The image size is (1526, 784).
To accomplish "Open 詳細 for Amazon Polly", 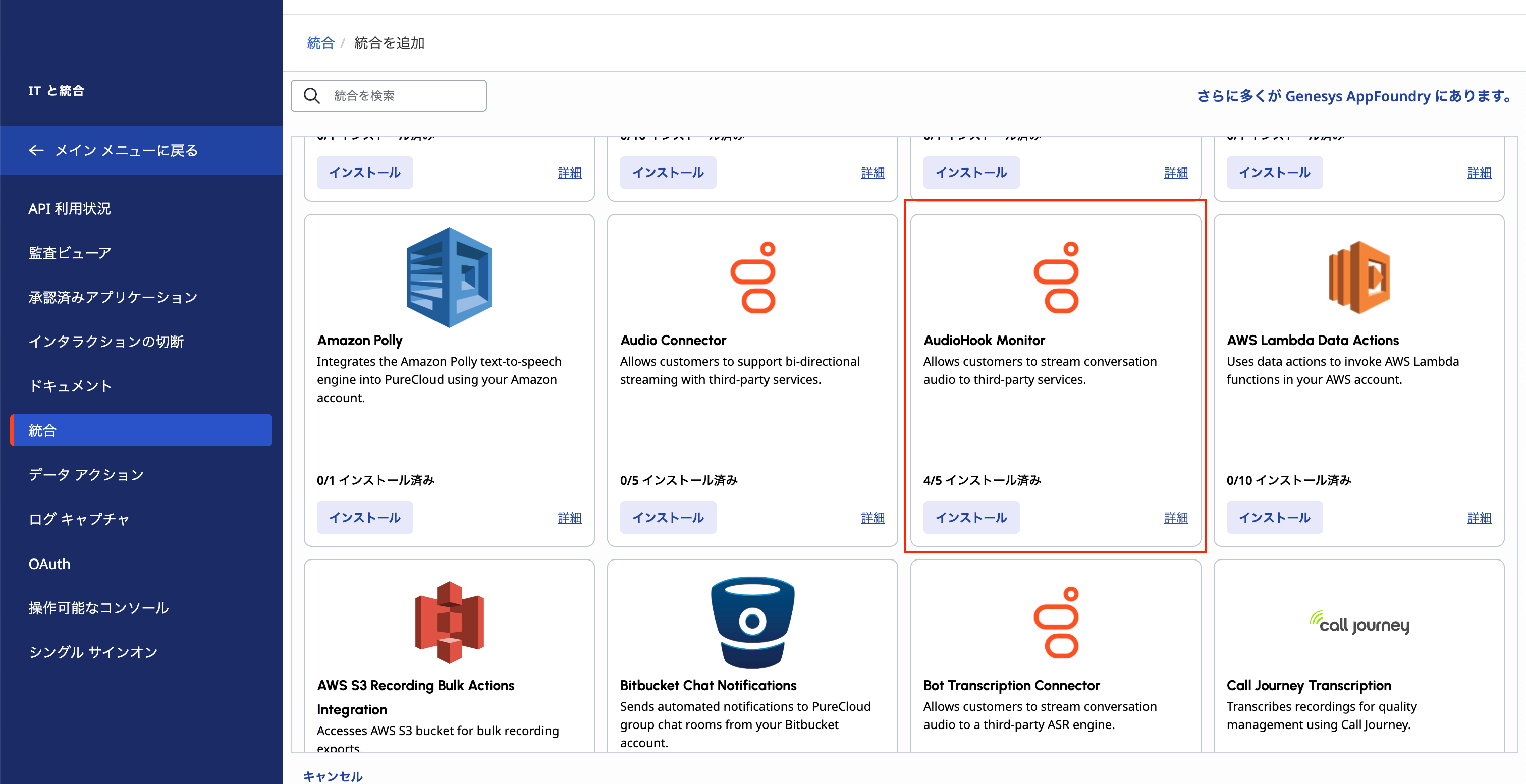I will point(569,518).
